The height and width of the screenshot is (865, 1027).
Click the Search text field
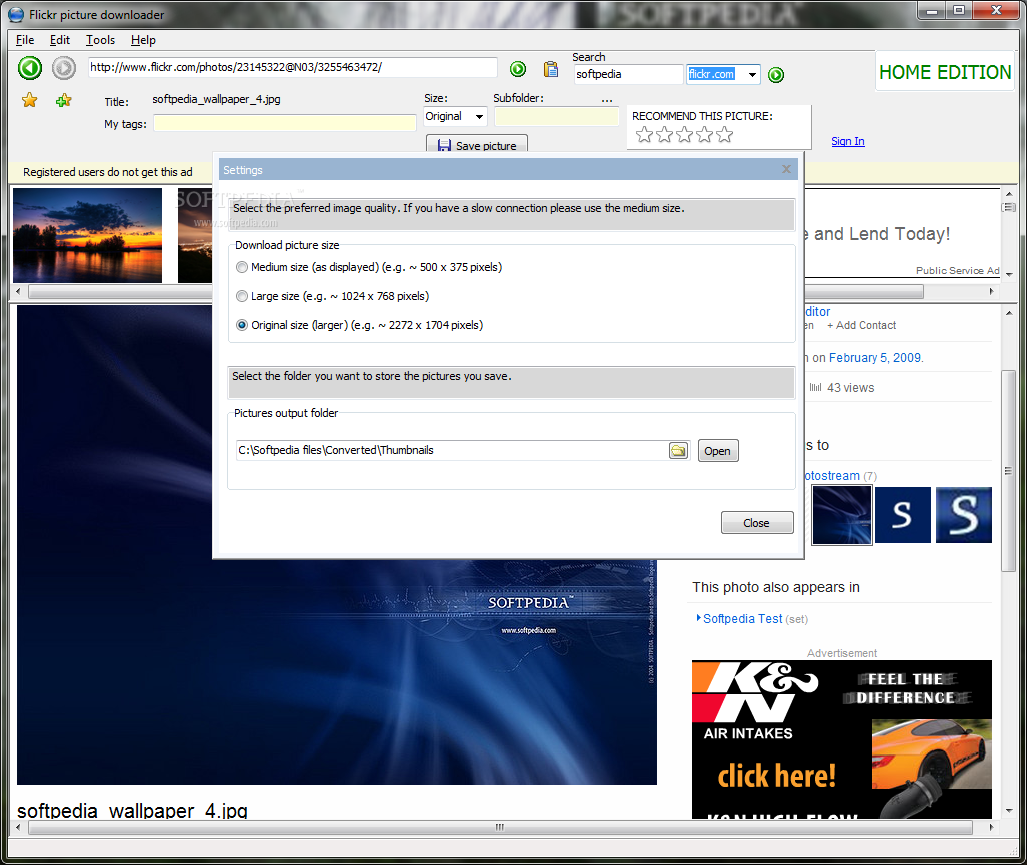click(628, 75)
